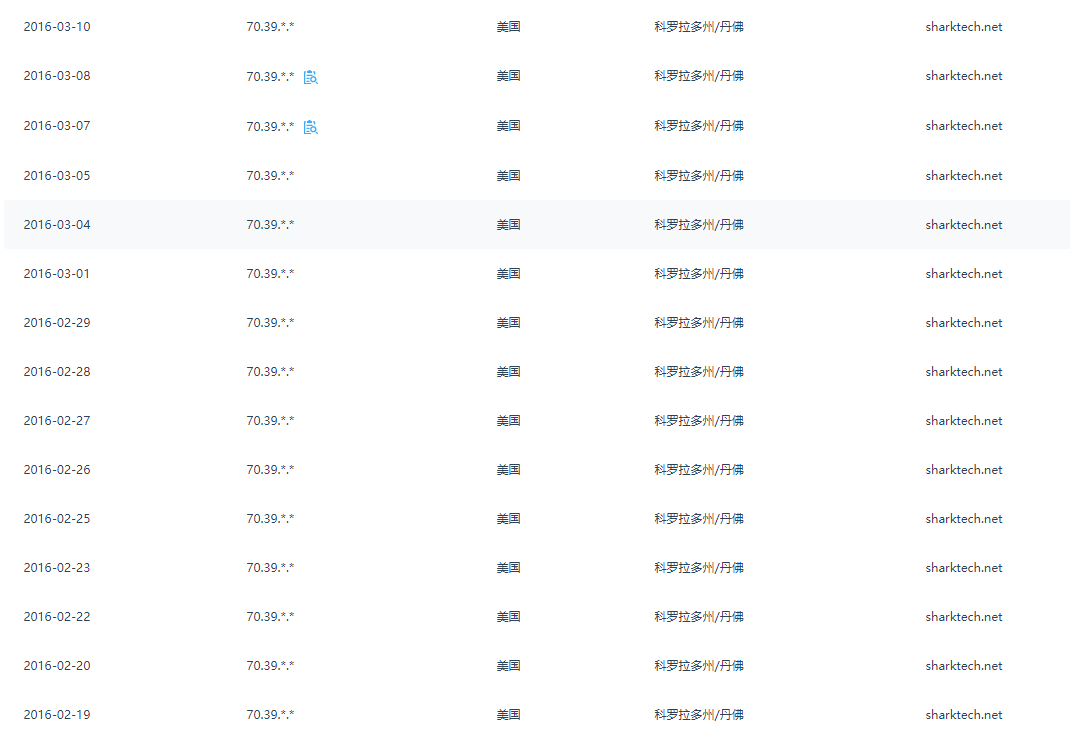The image size is (1070, 733).
Task: Click sharktech.net in the 2016-02-29 row
Action: tap(963, 323)
